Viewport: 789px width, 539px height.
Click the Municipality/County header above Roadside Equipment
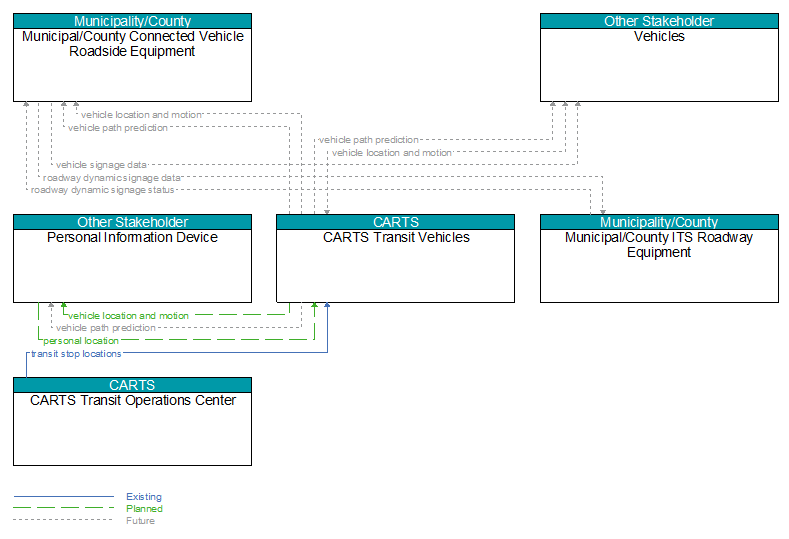pyautogui.click(x=132, y=21)
